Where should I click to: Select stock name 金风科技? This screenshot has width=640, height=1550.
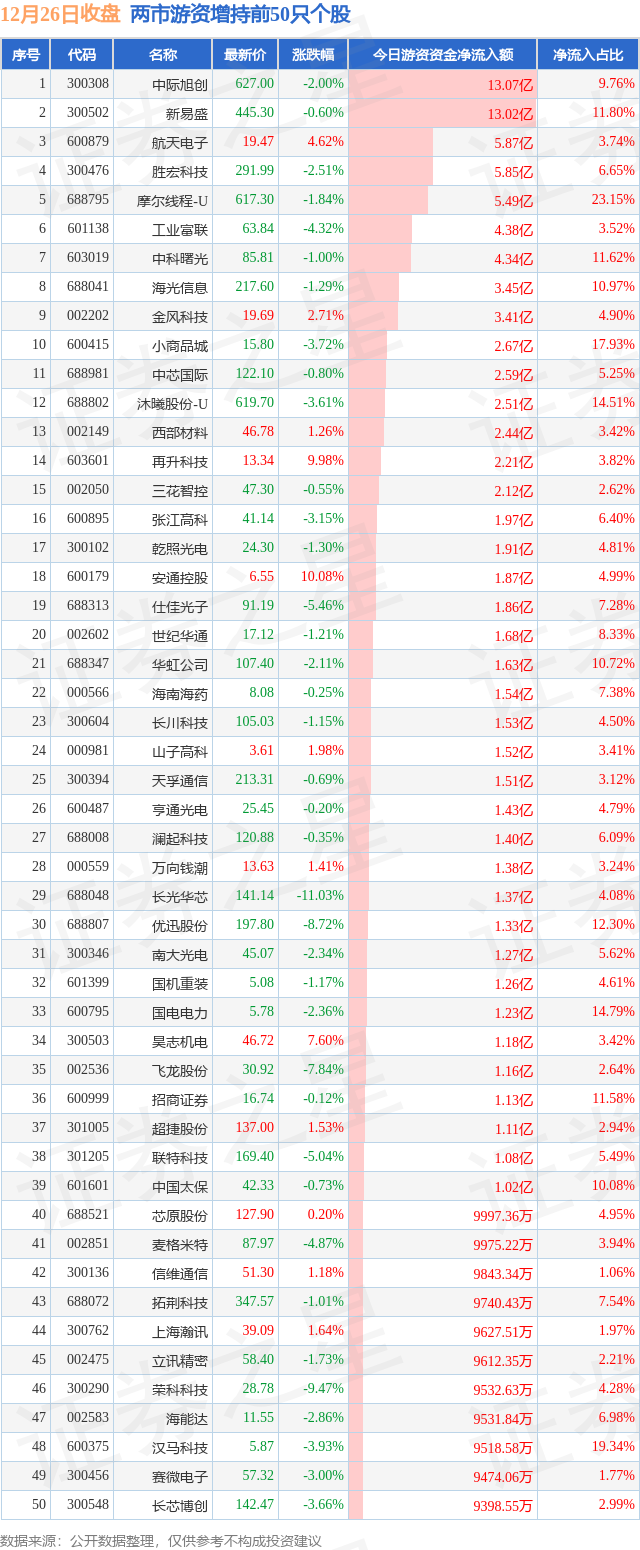pos(180,316)
